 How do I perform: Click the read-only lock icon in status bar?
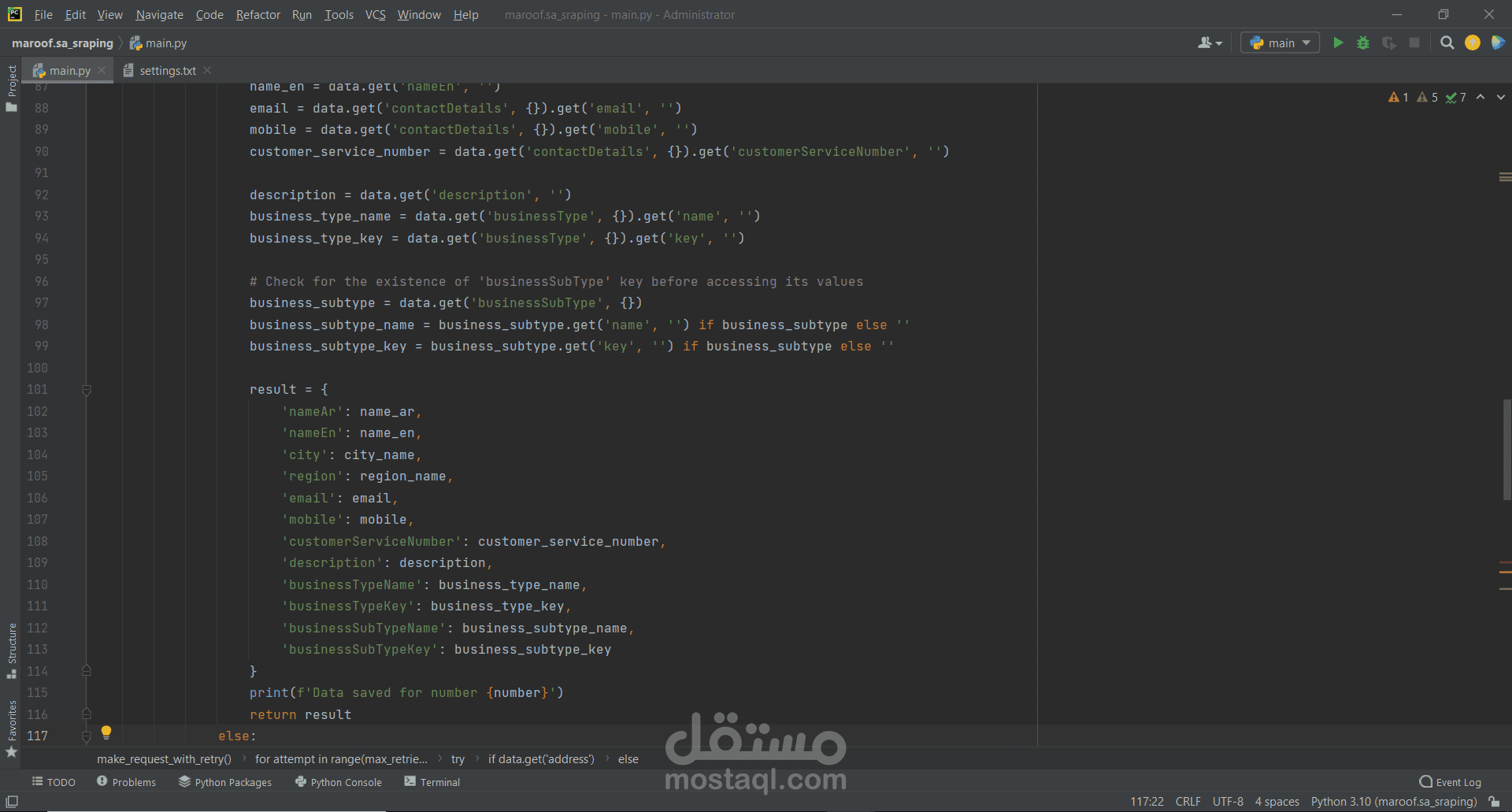tap(1494, 802)
